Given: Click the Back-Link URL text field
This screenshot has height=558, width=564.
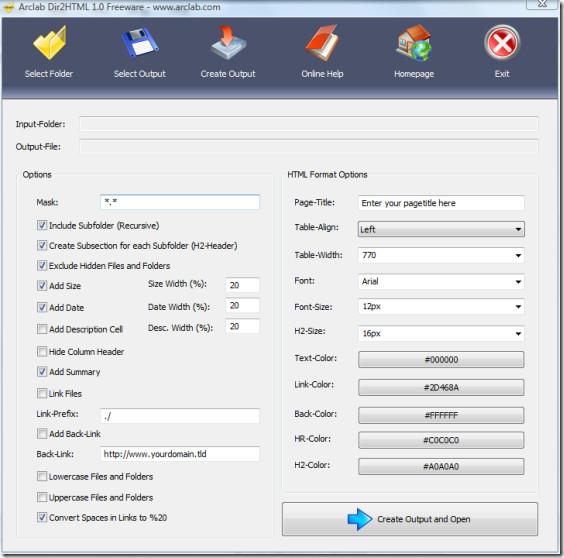Looking at the screenshot, I should pyautogui.click(x=179, y=454).
